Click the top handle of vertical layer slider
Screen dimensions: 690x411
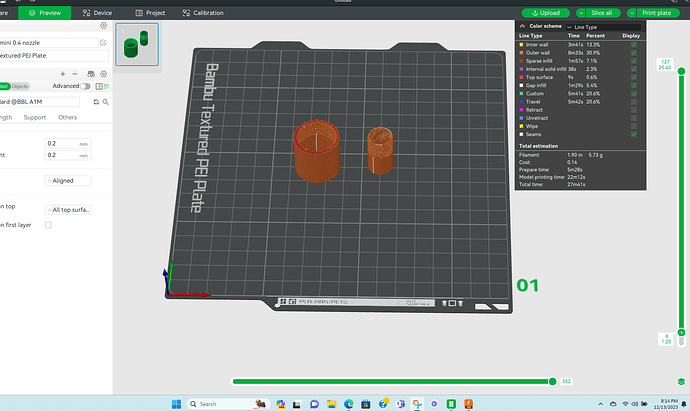click(x=681, y=71)
